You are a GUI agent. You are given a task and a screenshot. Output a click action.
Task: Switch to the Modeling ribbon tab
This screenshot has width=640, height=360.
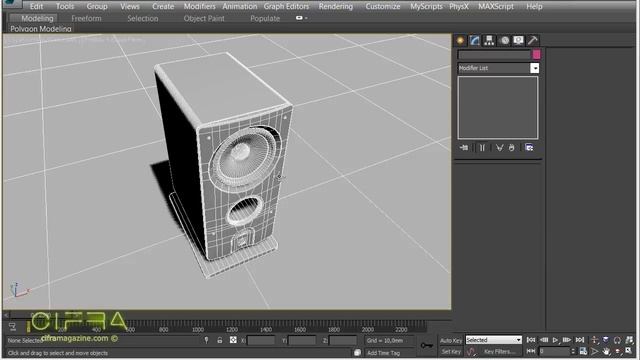coord(37,18)
